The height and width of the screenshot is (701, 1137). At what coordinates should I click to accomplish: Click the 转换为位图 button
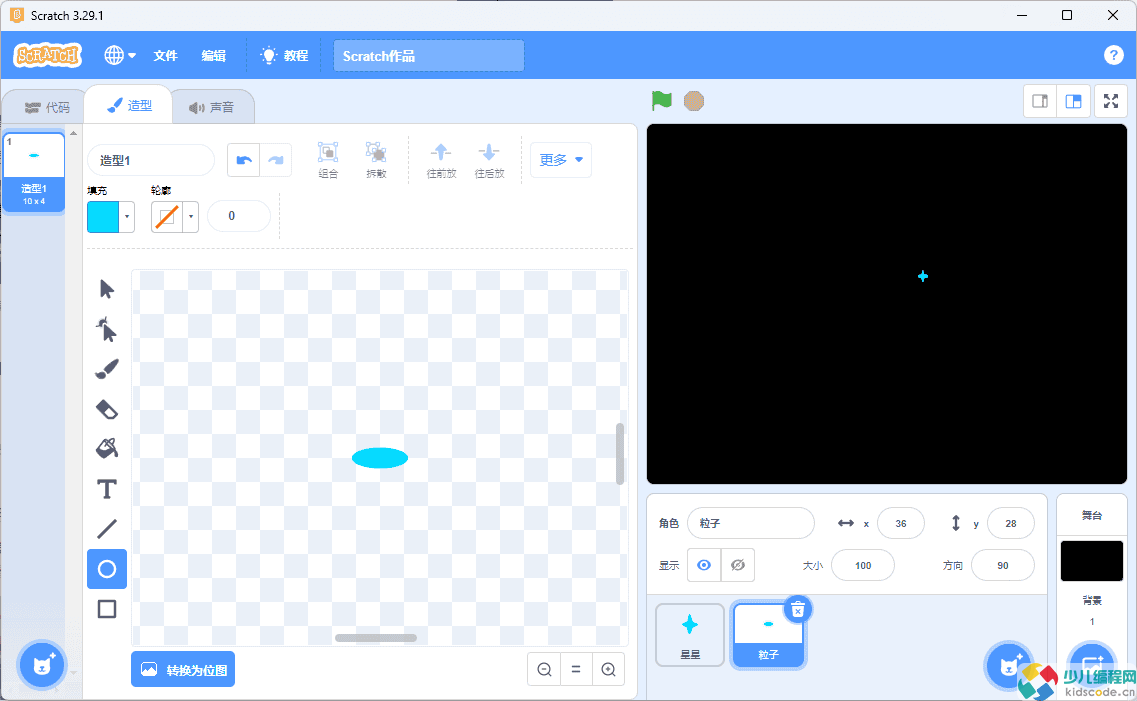point(183,669)
